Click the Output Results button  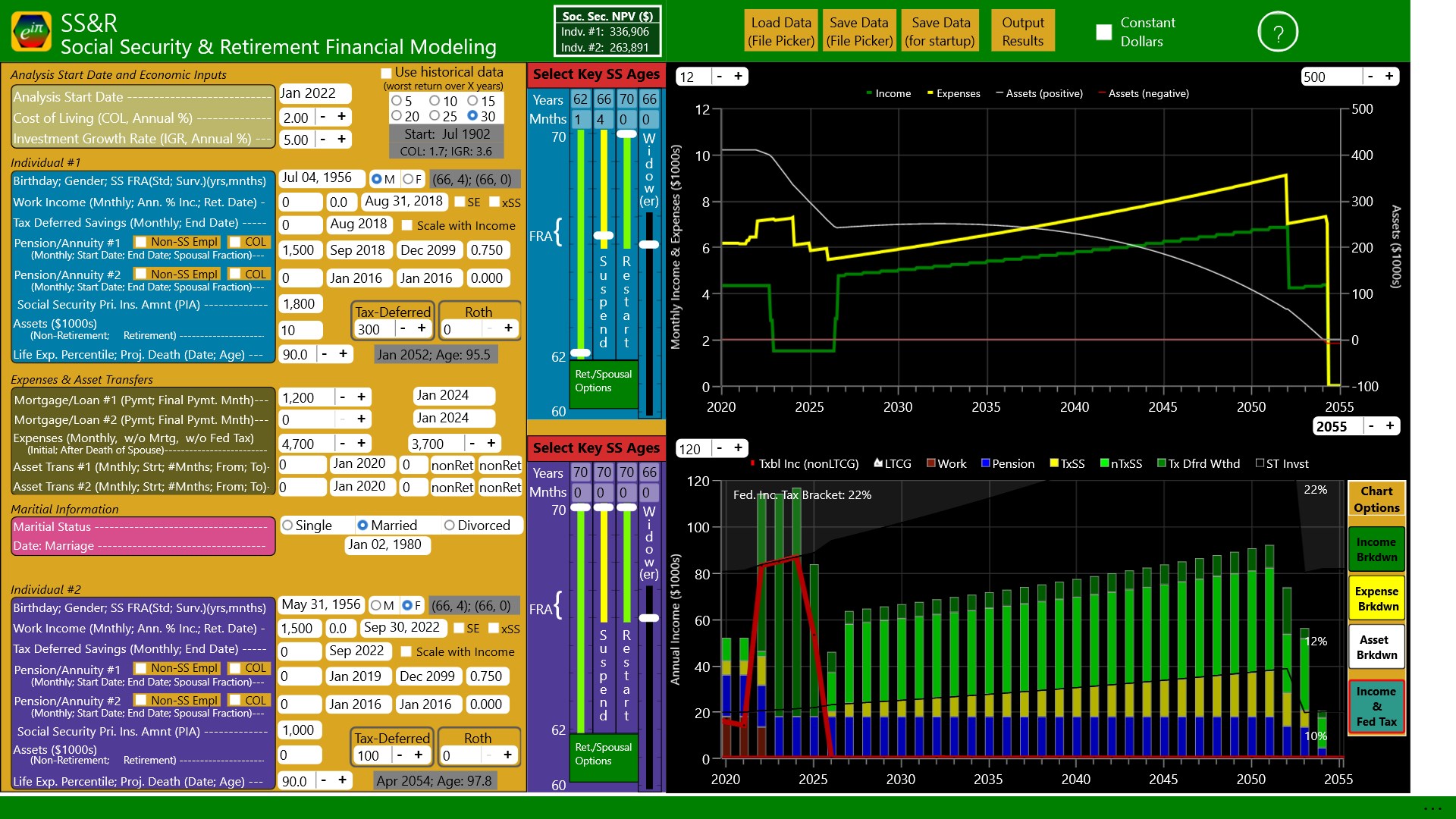(x=1022, y=32)
